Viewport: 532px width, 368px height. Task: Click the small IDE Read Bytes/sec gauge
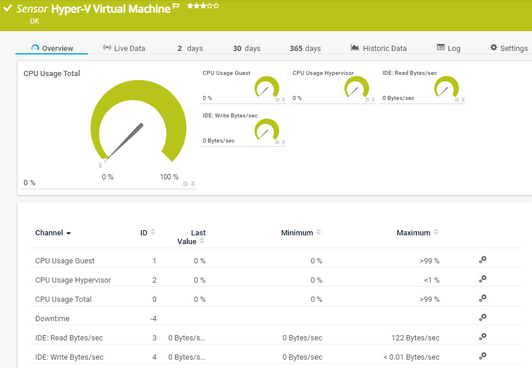(x=446, y=87)
